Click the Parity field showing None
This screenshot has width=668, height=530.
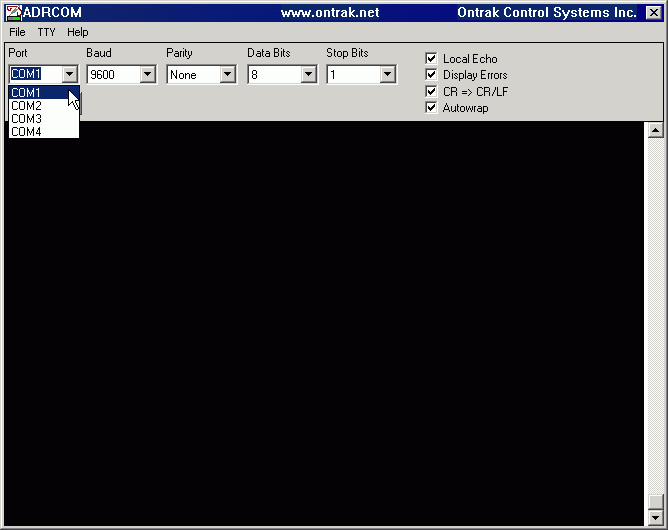tap(194, 74)
